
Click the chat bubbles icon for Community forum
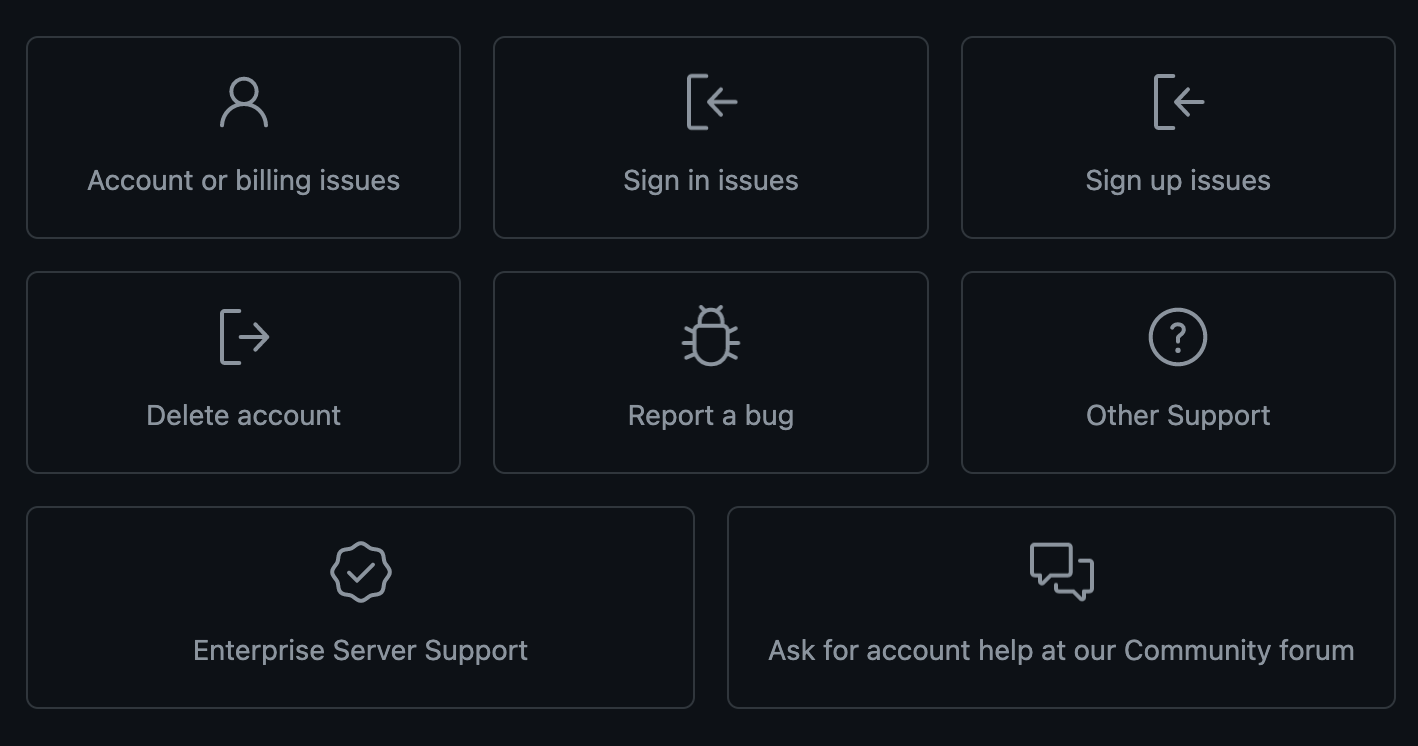tap(1062, 572)
